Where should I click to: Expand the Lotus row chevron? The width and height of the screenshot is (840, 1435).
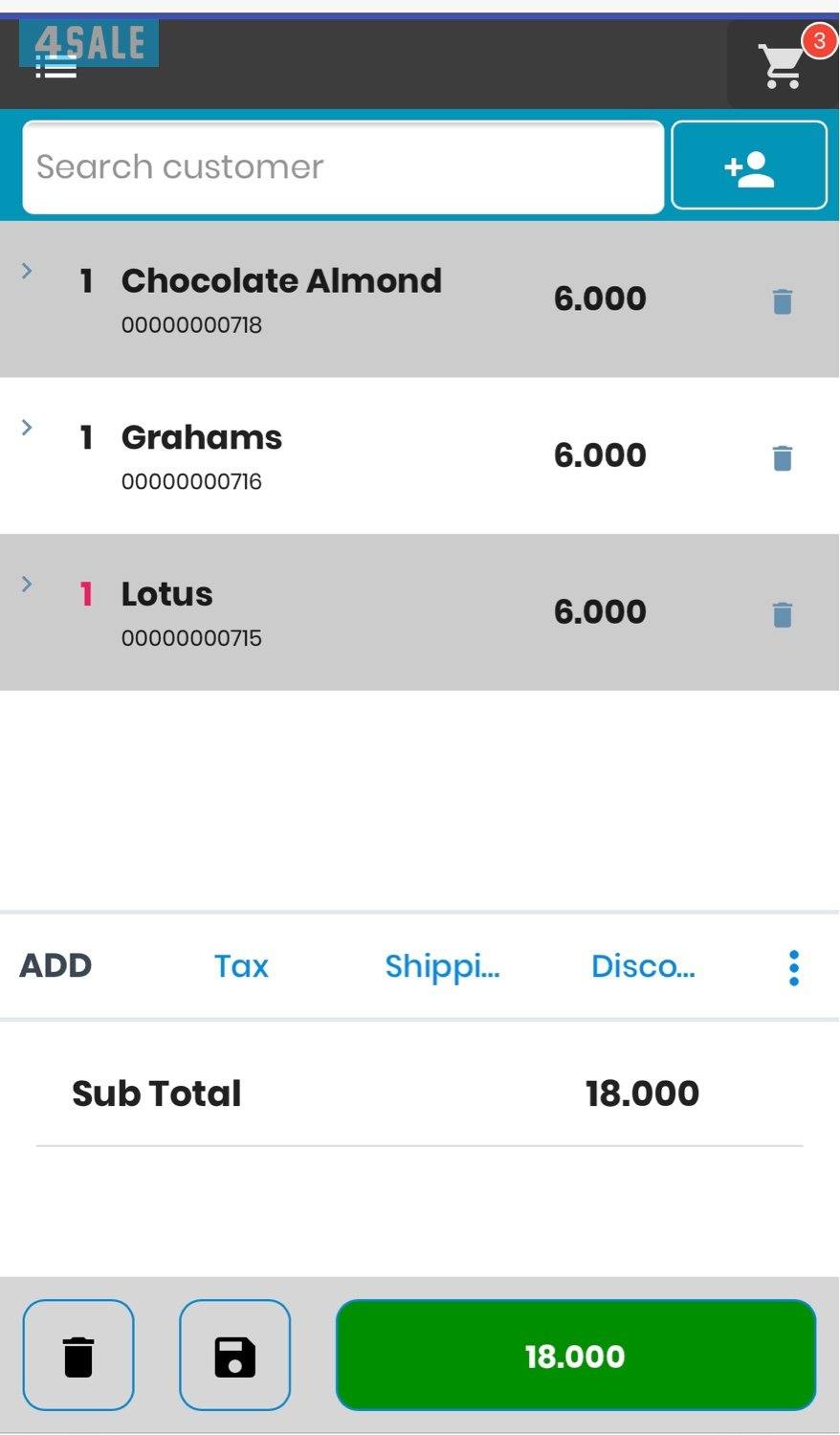27,585
